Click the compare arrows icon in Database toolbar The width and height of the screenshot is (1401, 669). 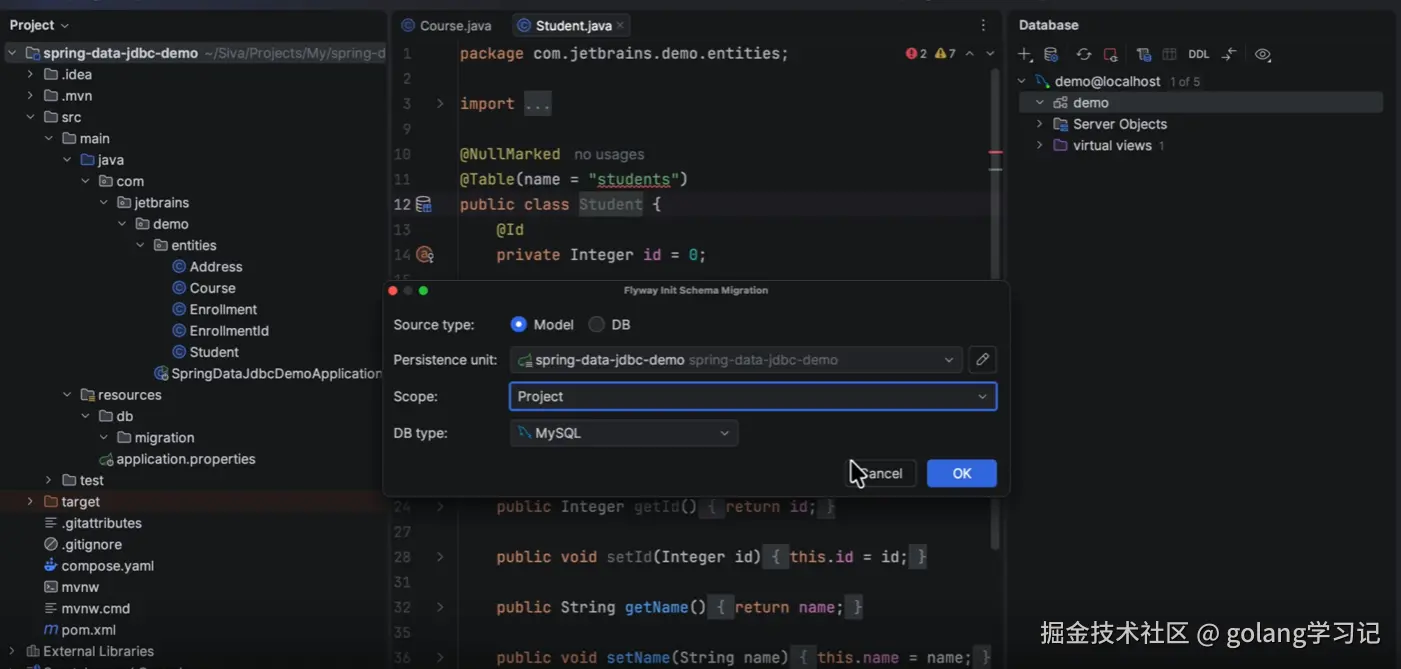pyautogui.click(x=1230, y=55)
